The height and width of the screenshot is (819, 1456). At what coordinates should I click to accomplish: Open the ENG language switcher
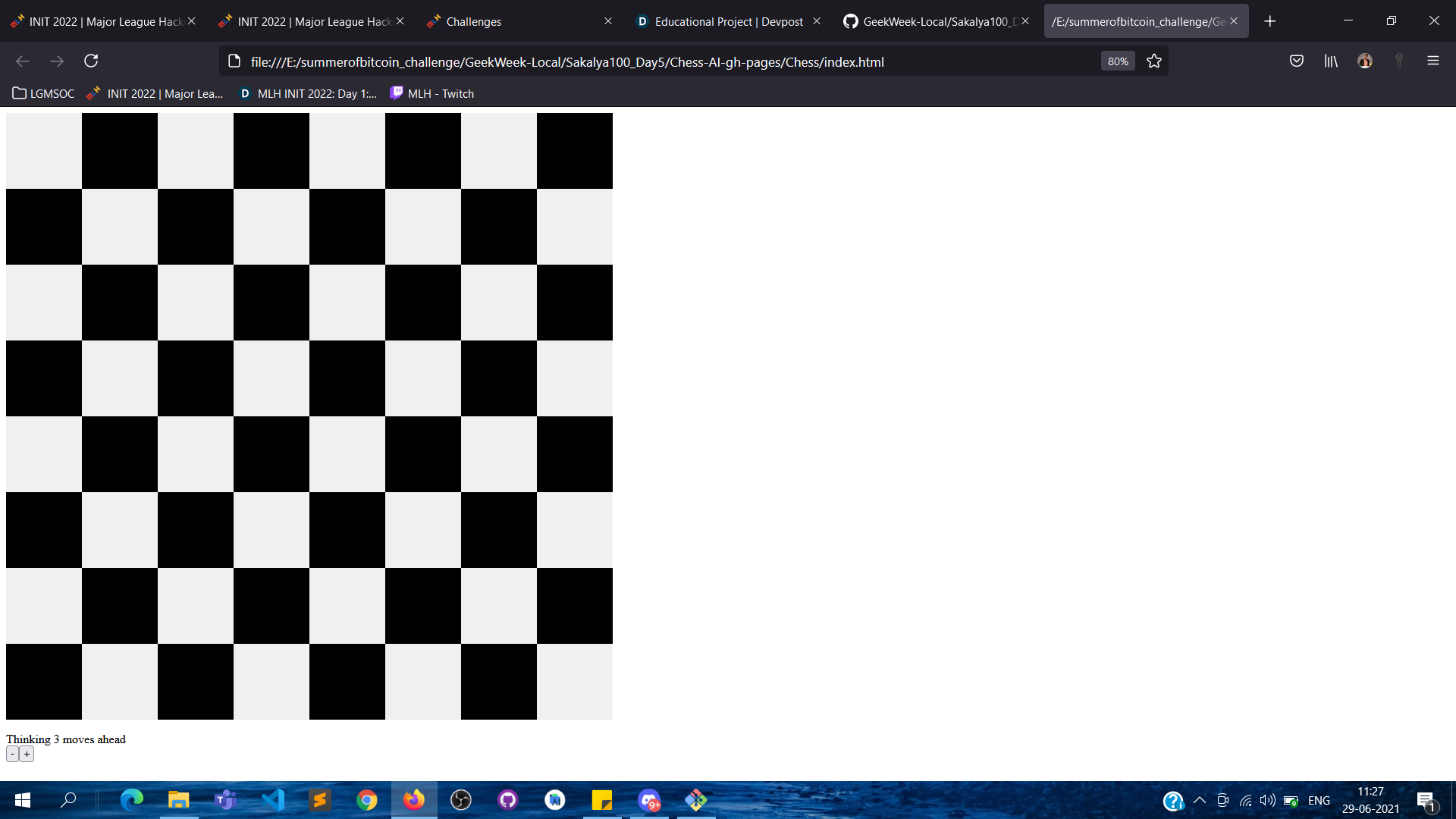(x=1319, y=800)
